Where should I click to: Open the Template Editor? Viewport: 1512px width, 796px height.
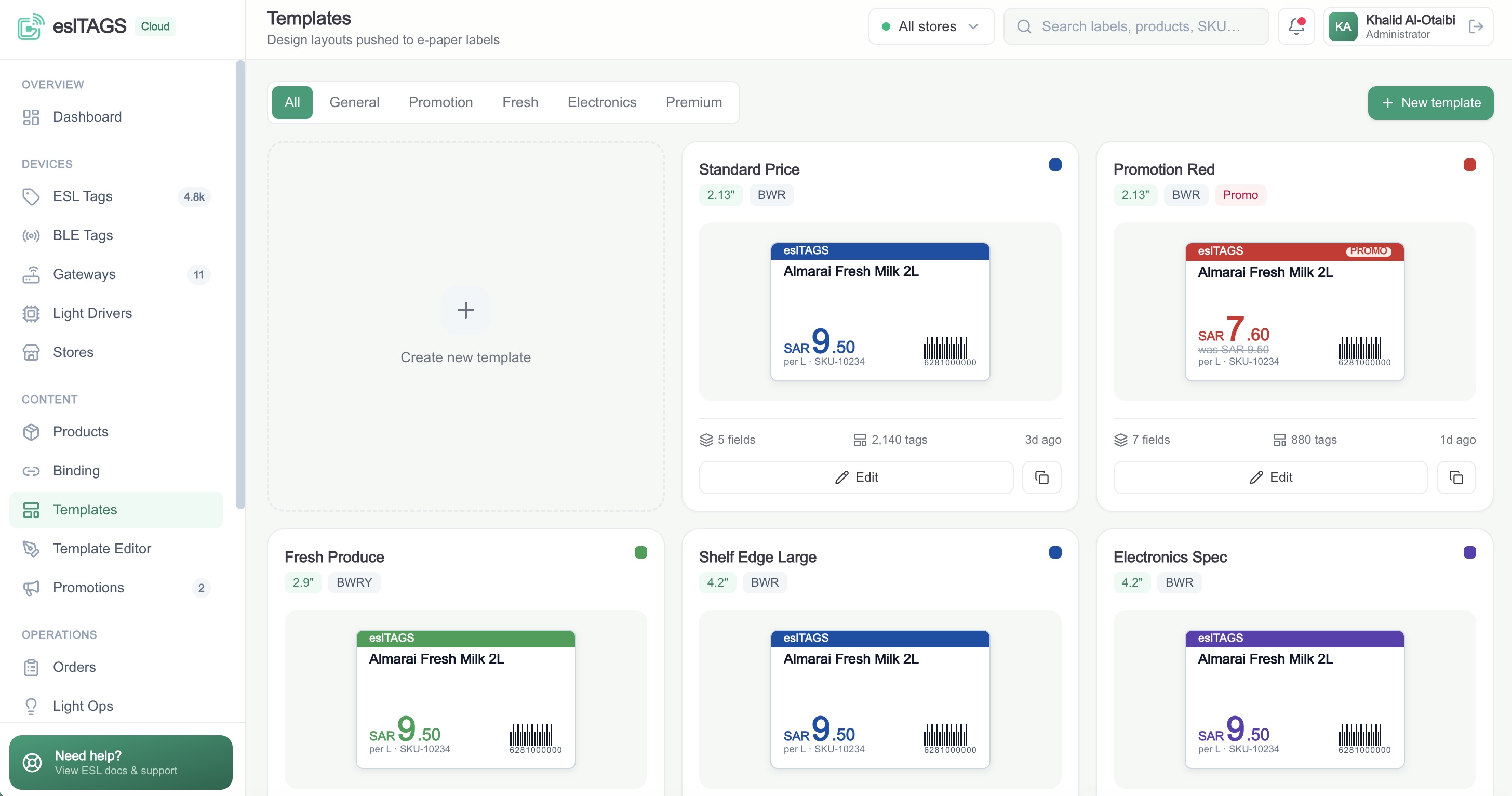[116, 549]
